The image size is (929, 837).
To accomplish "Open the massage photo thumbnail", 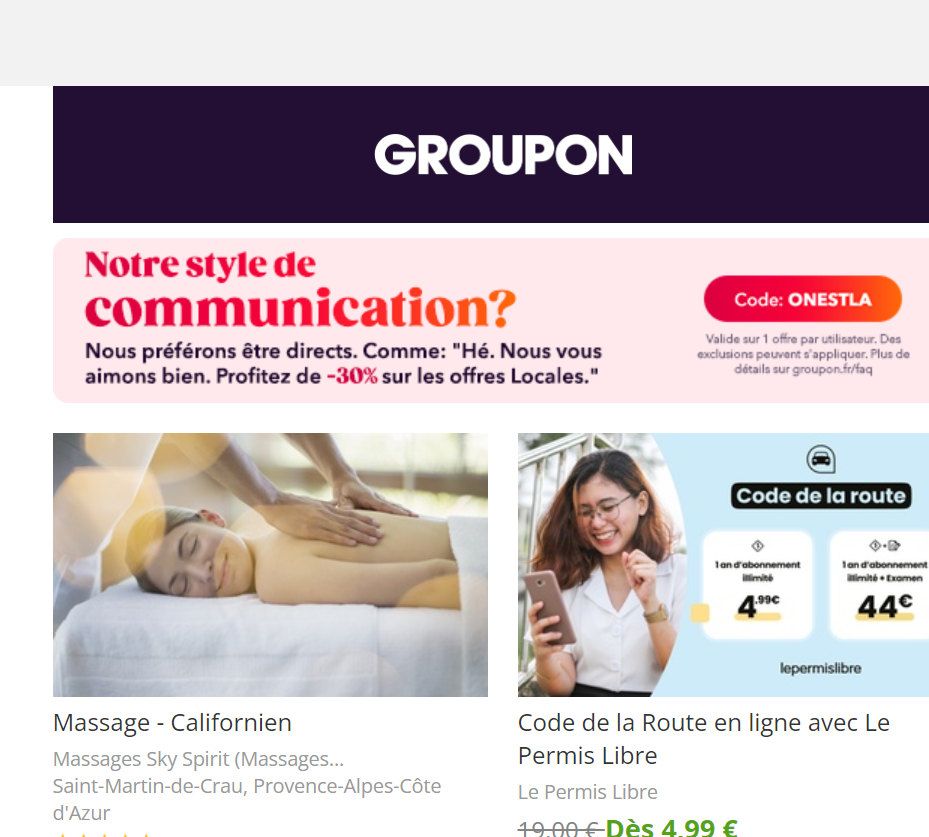I will click(270, 565).
